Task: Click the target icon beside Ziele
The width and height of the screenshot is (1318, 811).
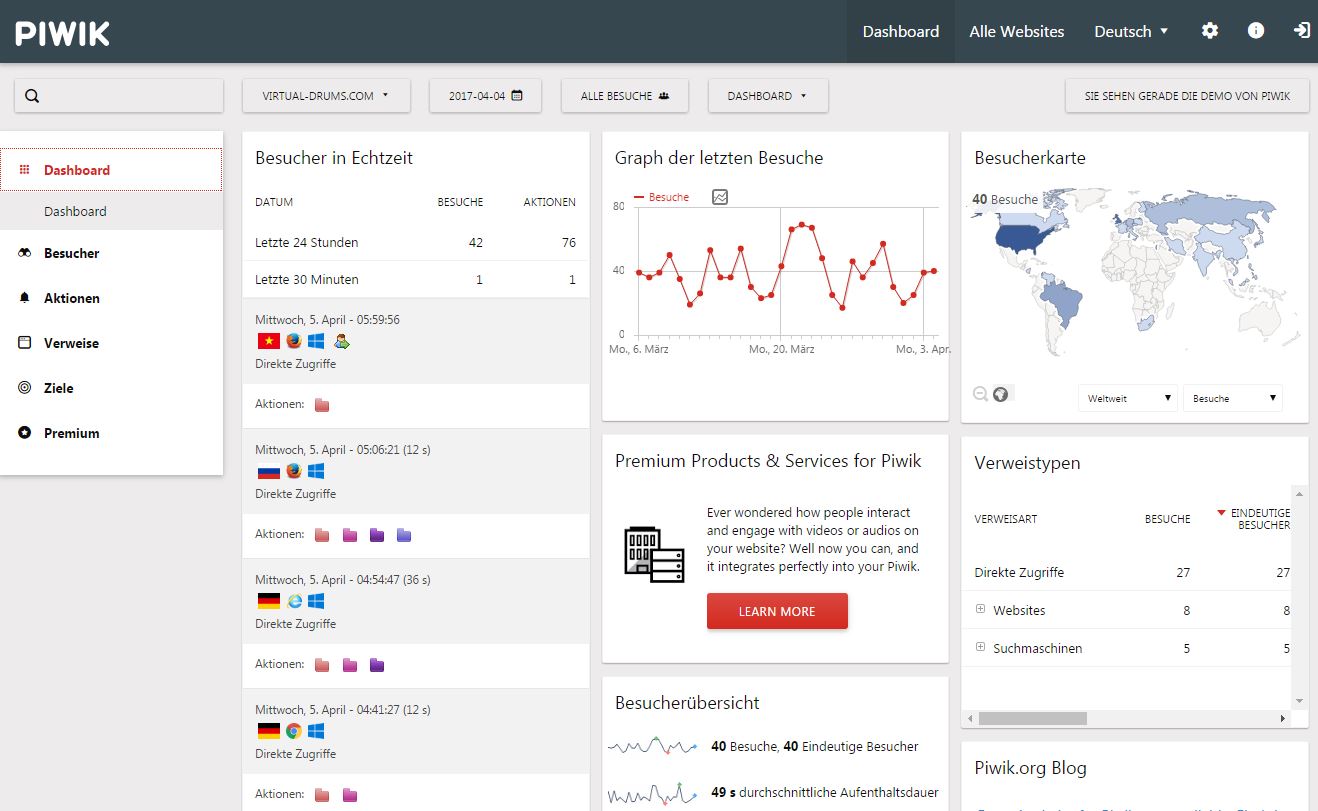Action: click(25, 388)
